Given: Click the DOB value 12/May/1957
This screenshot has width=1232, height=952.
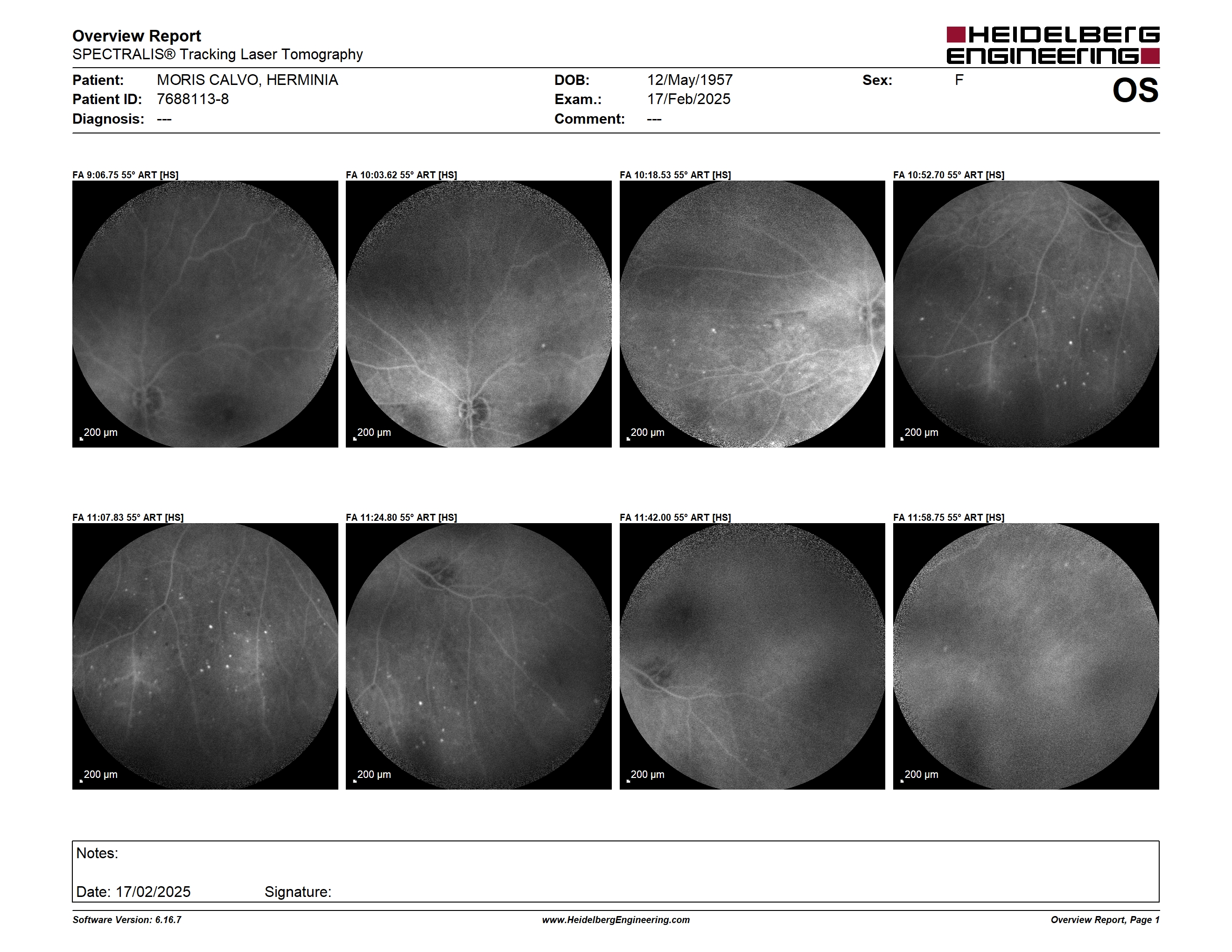Looking at the screenshot, I should pyautogui.click(x=689, y=80).
